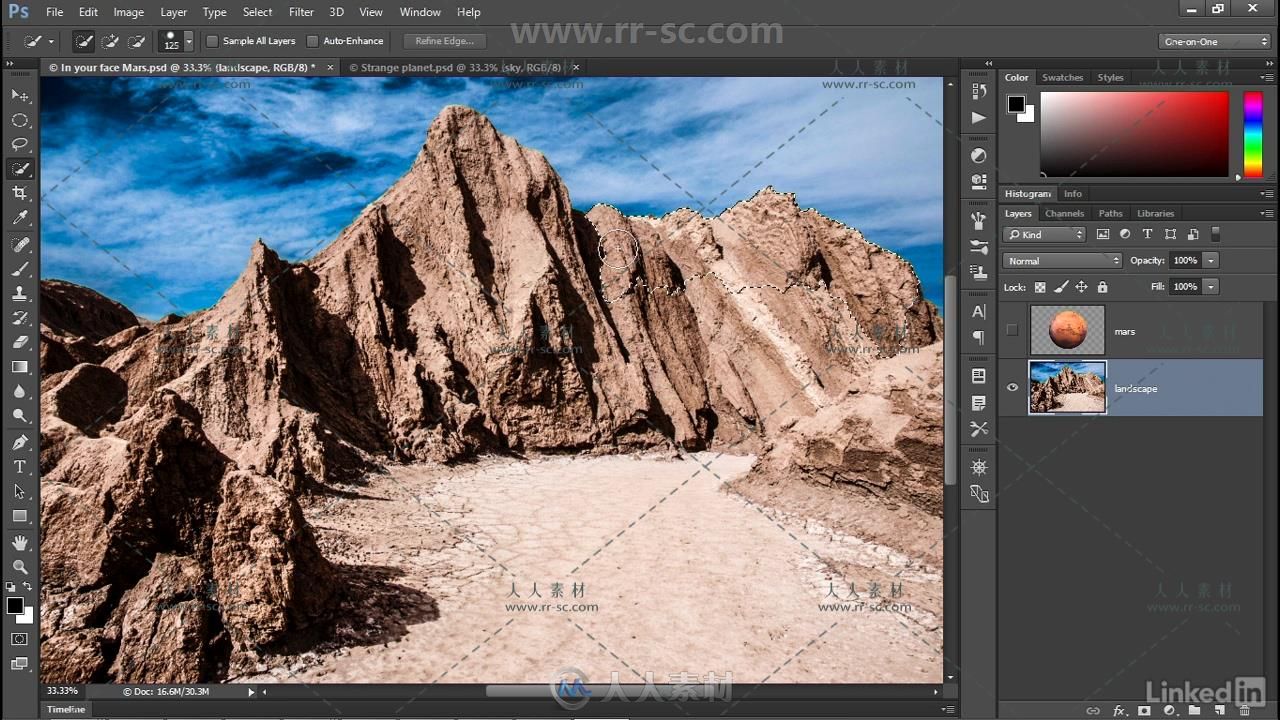Select the Eraser tool

(x=20, y=343)
